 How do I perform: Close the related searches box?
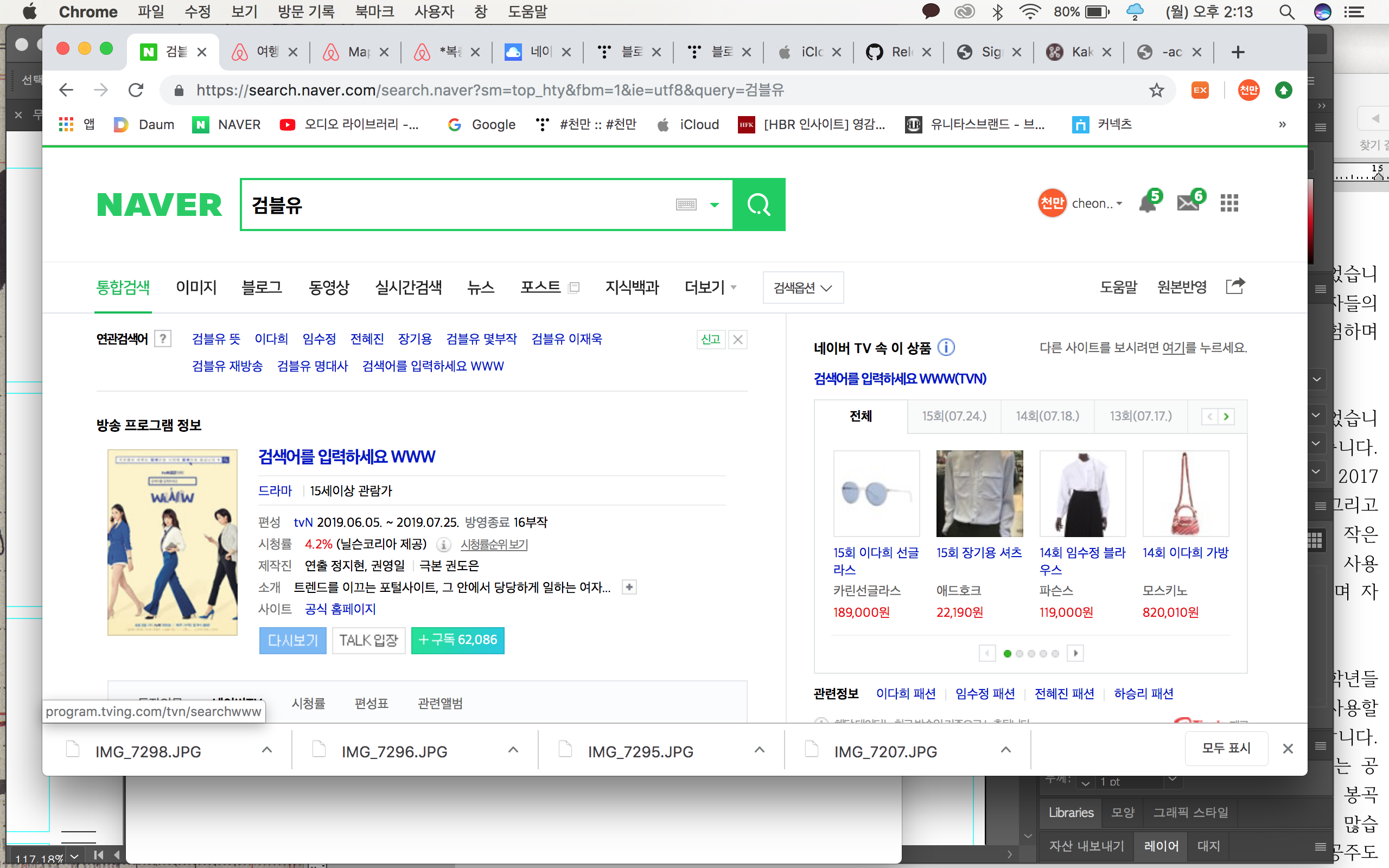coord(737,339)
